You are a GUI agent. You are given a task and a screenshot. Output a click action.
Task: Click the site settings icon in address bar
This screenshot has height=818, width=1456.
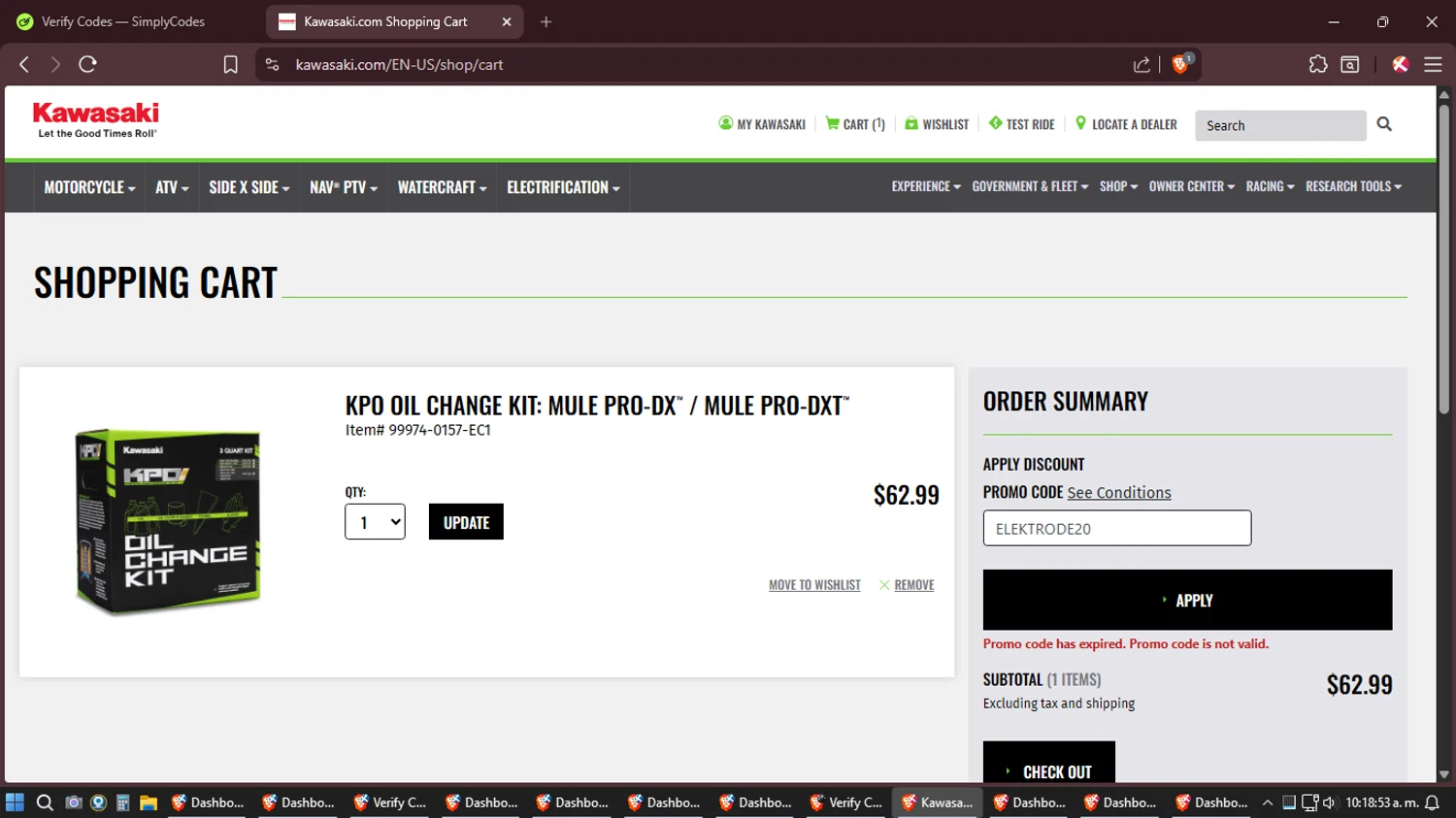click(x=272, y=64)
